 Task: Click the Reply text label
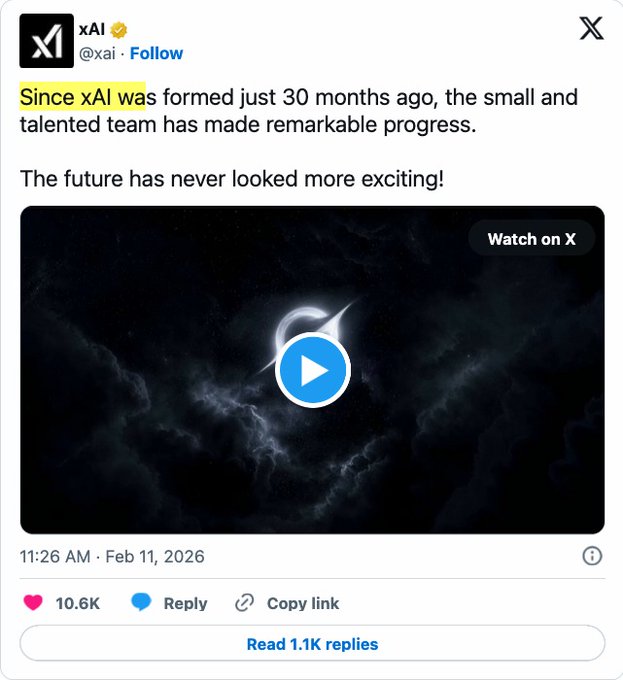(185, 603)
